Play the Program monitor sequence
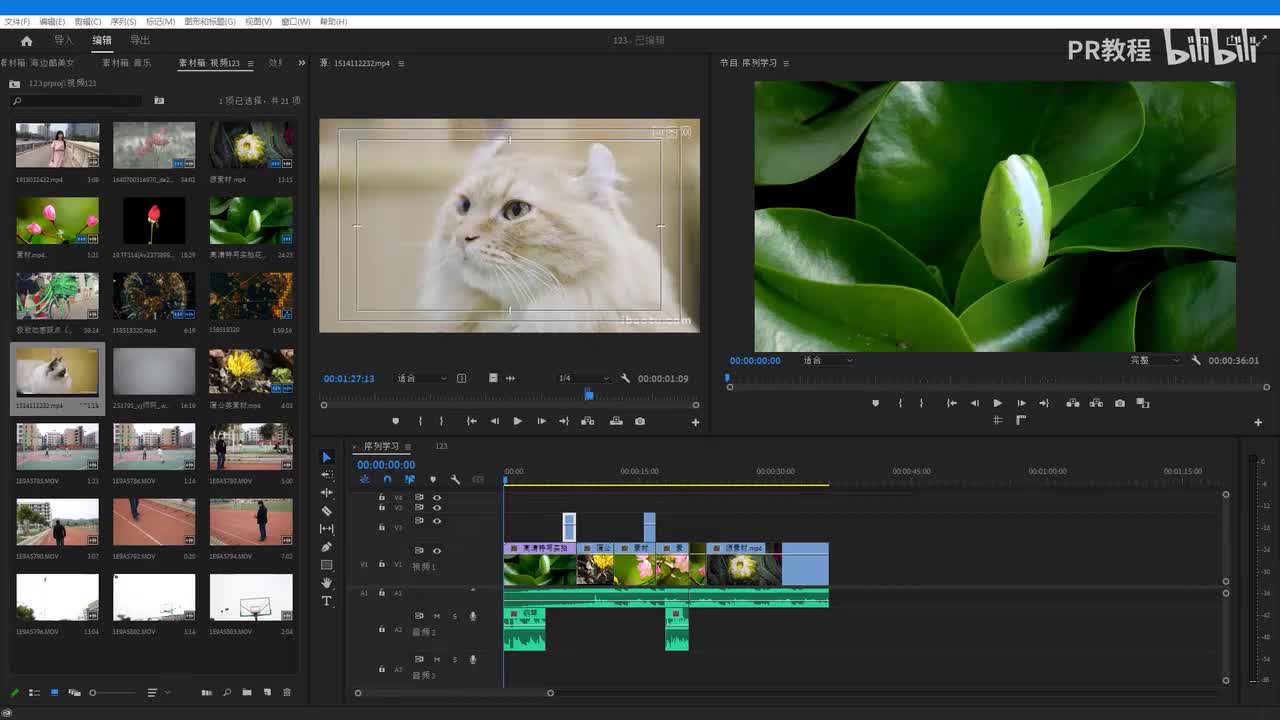The width and height of the screenshot is (1280, 720). click(x=997, y=403)
